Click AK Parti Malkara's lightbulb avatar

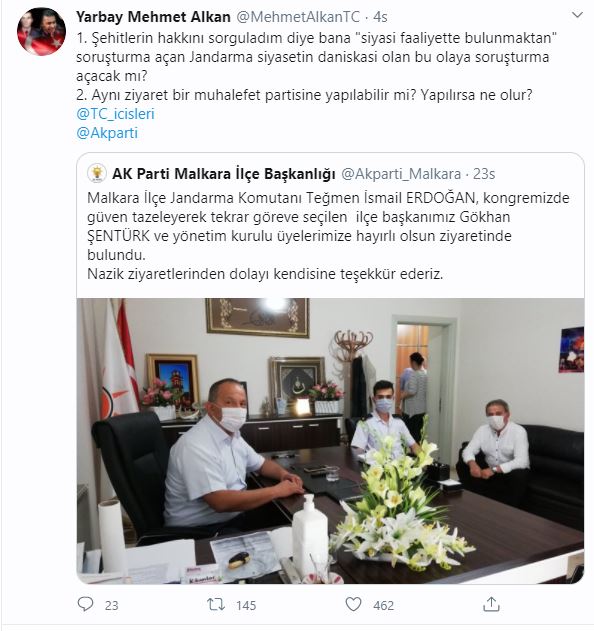point(97,173)
